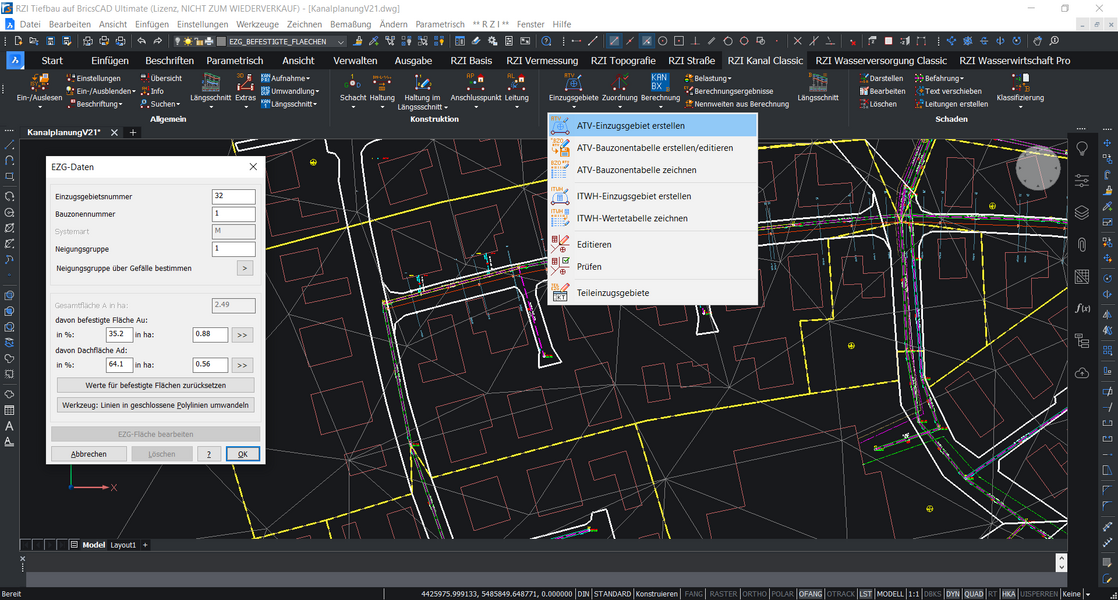Close the EZG-Daten dialog
Image resolution: width=1118 pixels, height=600 pixels.
coord(253,167)
